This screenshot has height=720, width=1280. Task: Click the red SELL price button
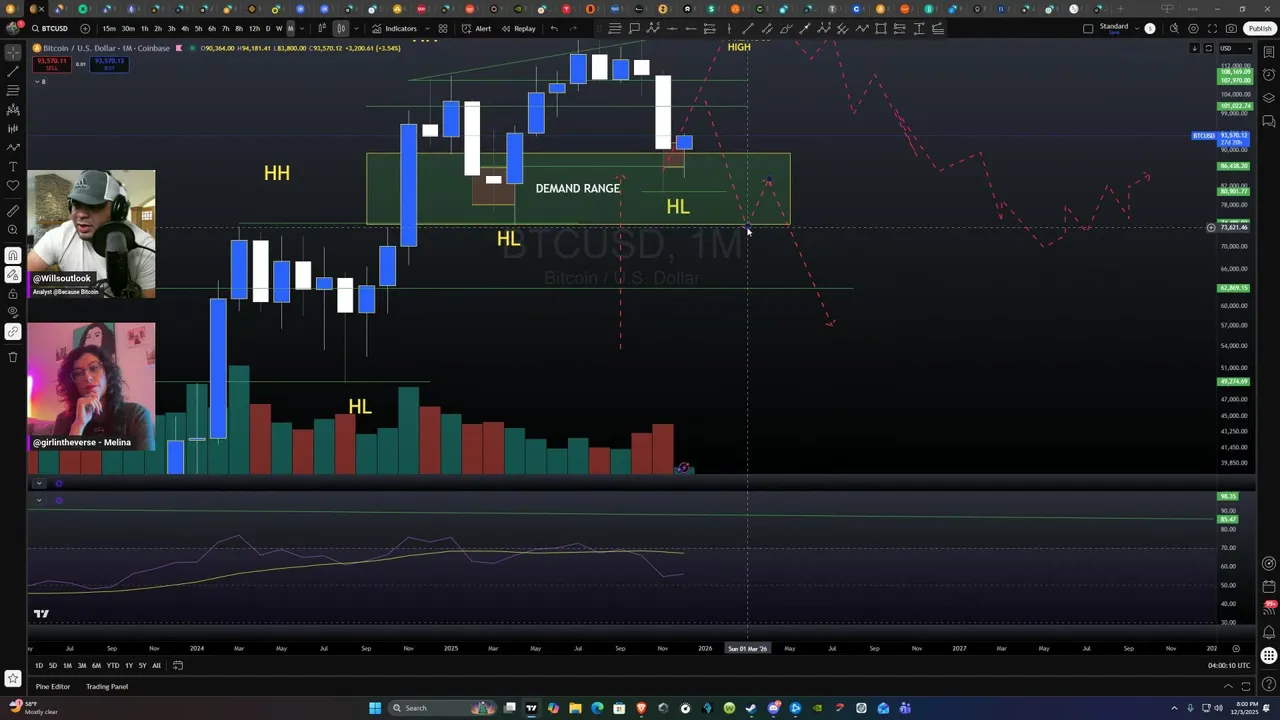pos(51,63)
